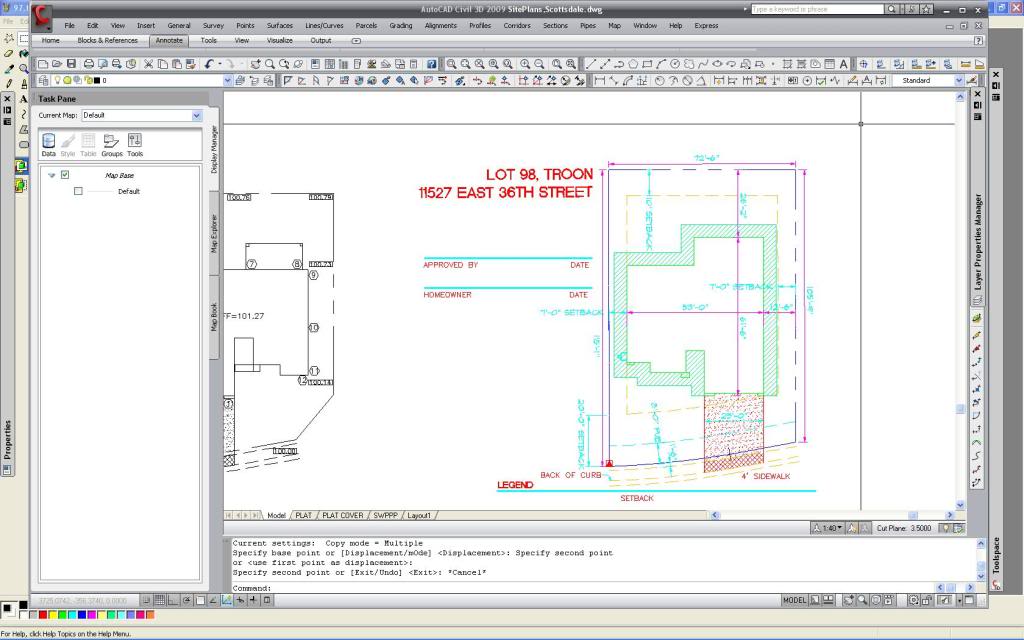
Task: Pick the magenta color swatch in palette
Action: tap(91, 615)
